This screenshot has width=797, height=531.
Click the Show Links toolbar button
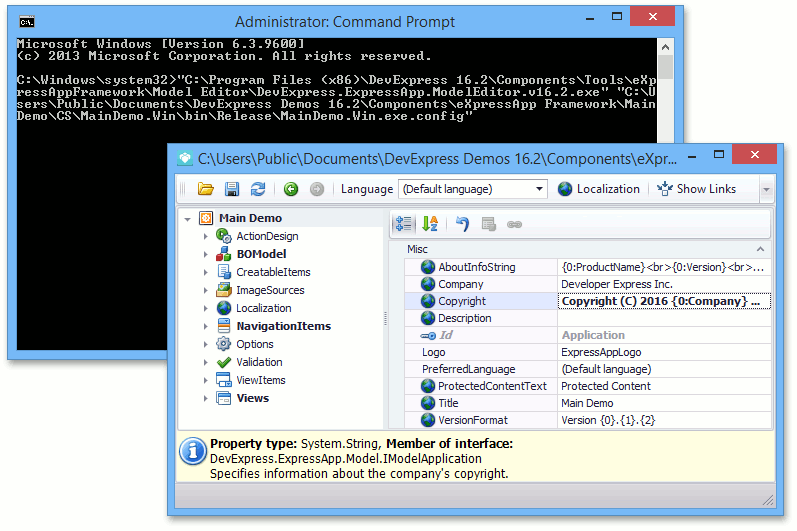696,189
